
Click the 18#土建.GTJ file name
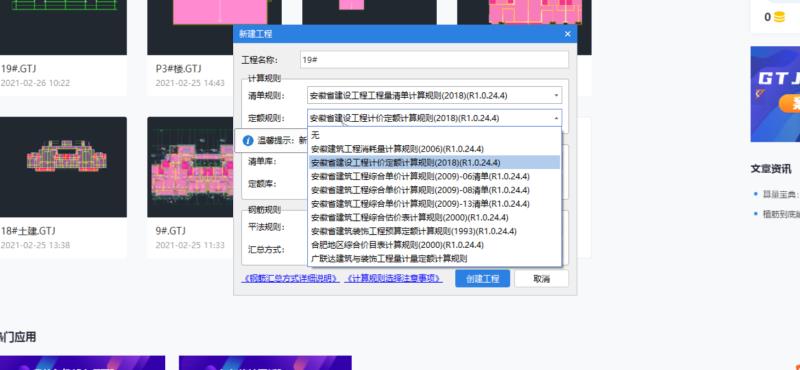click(28, 231)
